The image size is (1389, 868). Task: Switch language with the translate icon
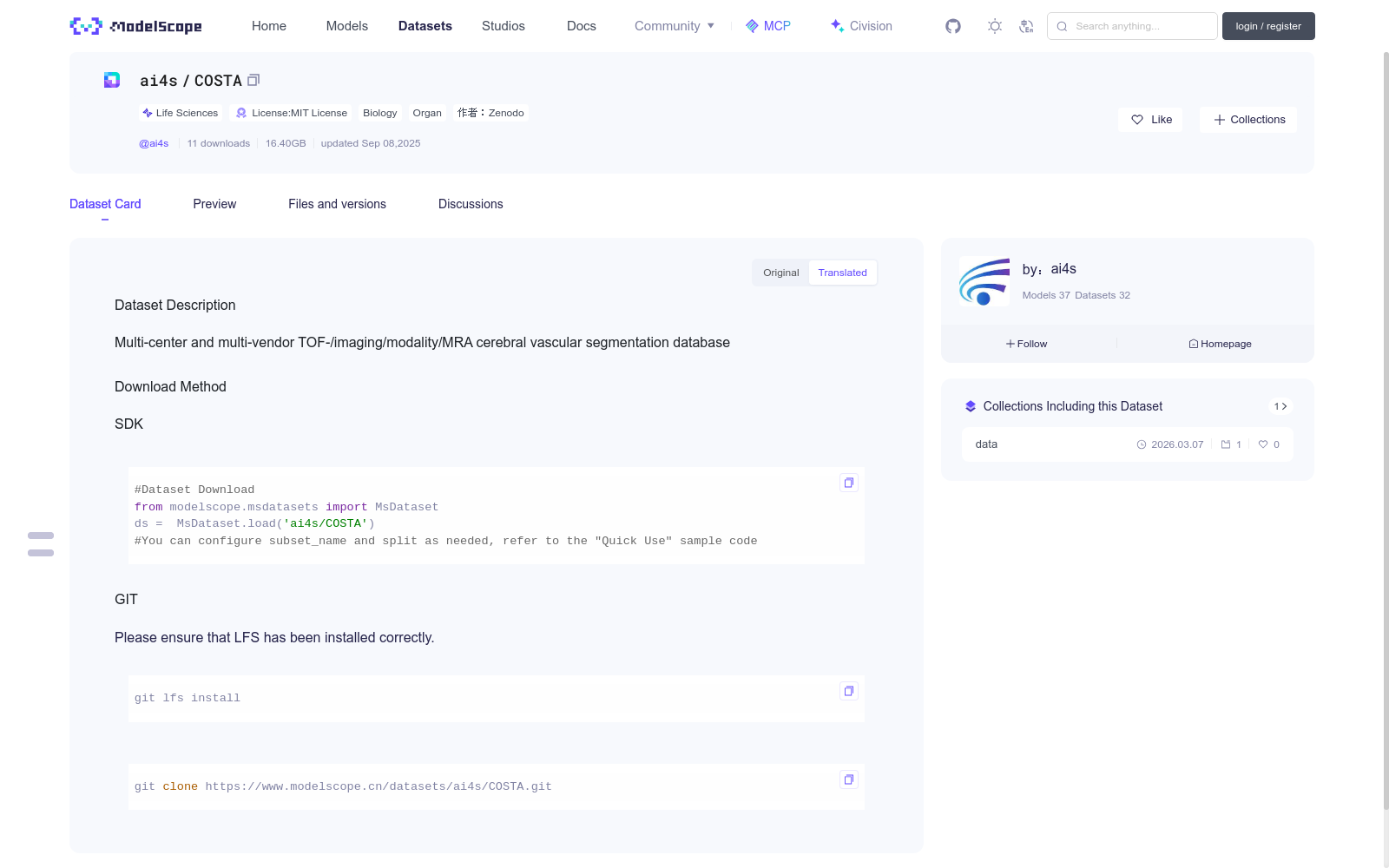pos(1026,26)
